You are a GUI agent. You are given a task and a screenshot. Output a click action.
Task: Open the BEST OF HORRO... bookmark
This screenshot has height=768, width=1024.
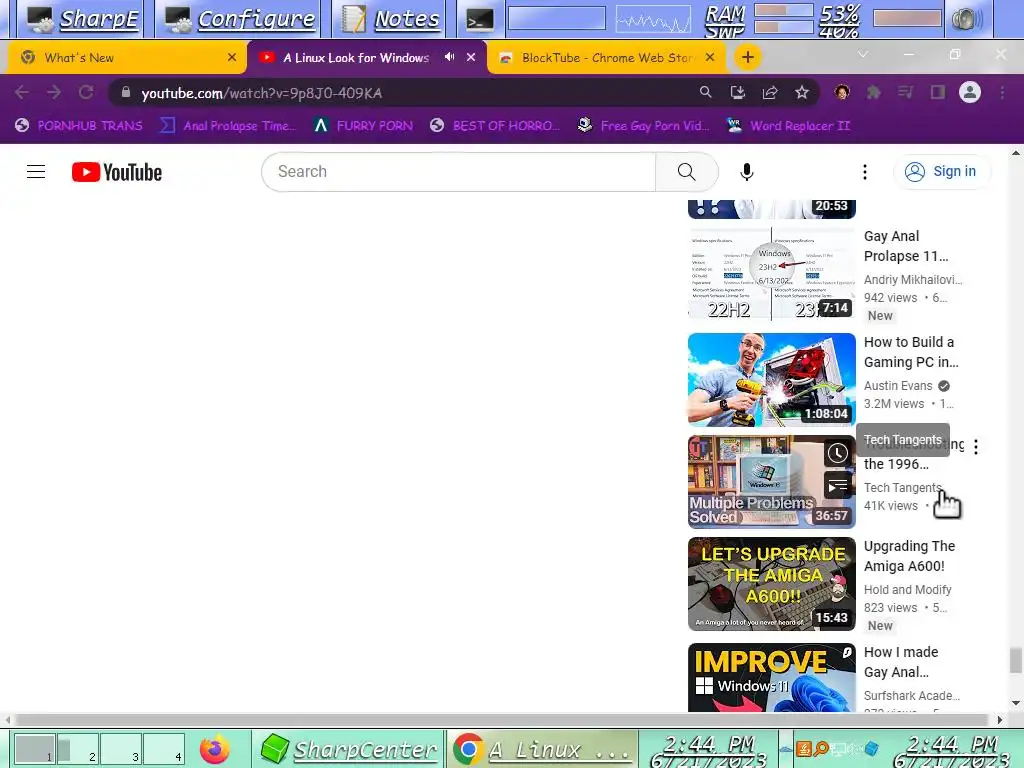click(495, 125)
